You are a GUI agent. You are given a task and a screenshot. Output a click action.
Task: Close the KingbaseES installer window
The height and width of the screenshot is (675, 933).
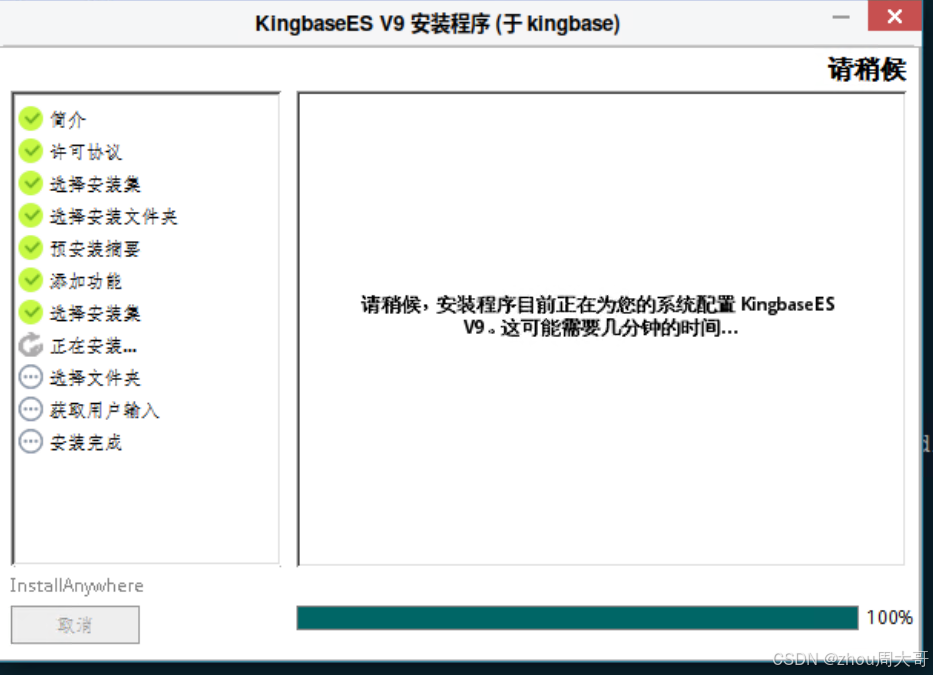[x=894, y=16]
